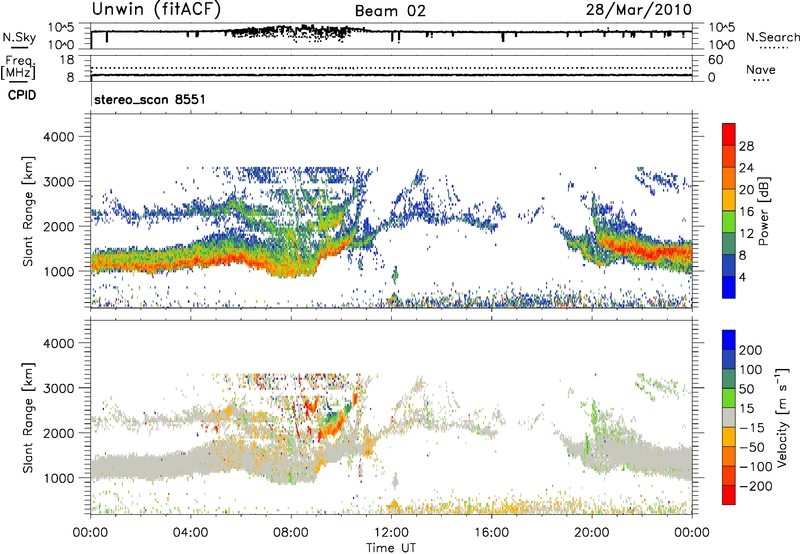Image resolution: width=800 pixels, height=554 pixels.
Task: Click the "50" tick on Velocity colorbar
Action: click(746, 389)
